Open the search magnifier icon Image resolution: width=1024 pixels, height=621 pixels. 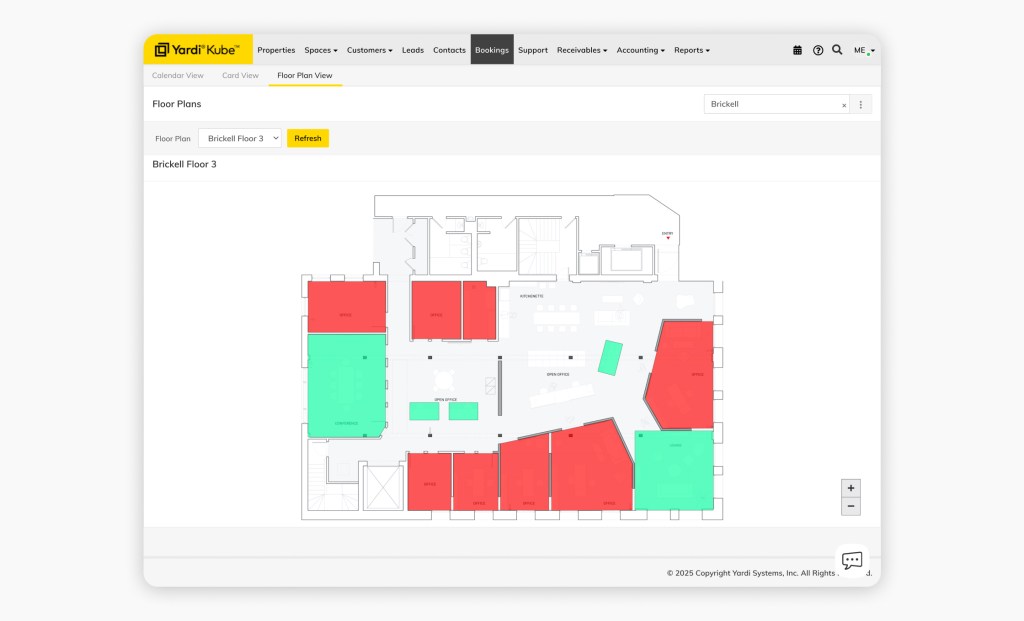[x=837, y=50]
